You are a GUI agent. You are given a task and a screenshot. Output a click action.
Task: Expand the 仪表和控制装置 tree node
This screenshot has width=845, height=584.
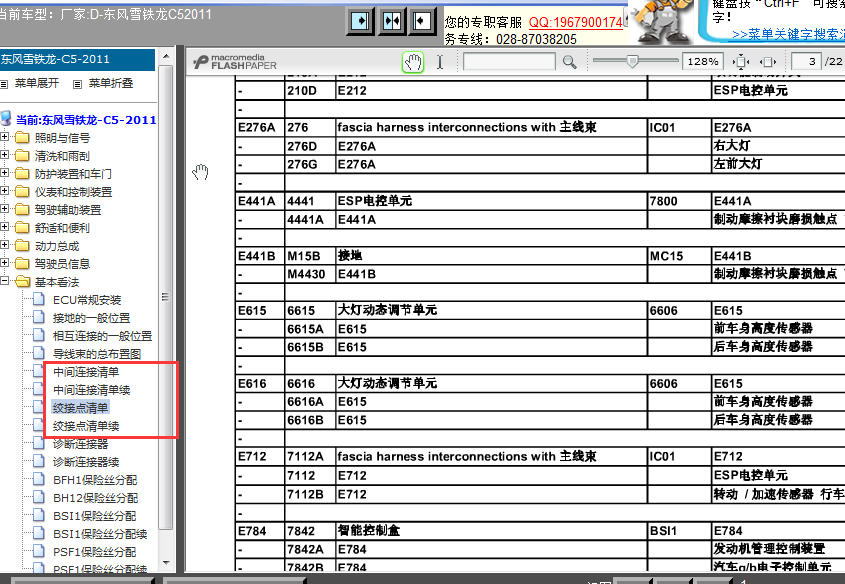(x=4, y=191)
